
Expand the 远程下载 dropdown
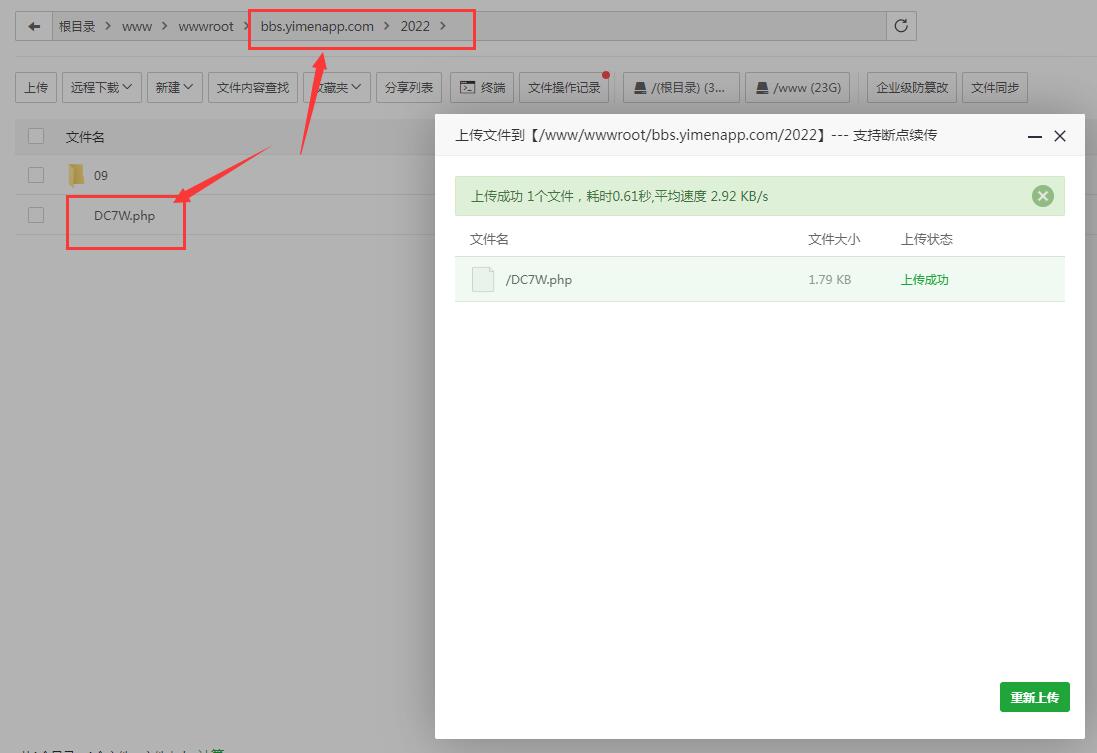pos(101,87)
